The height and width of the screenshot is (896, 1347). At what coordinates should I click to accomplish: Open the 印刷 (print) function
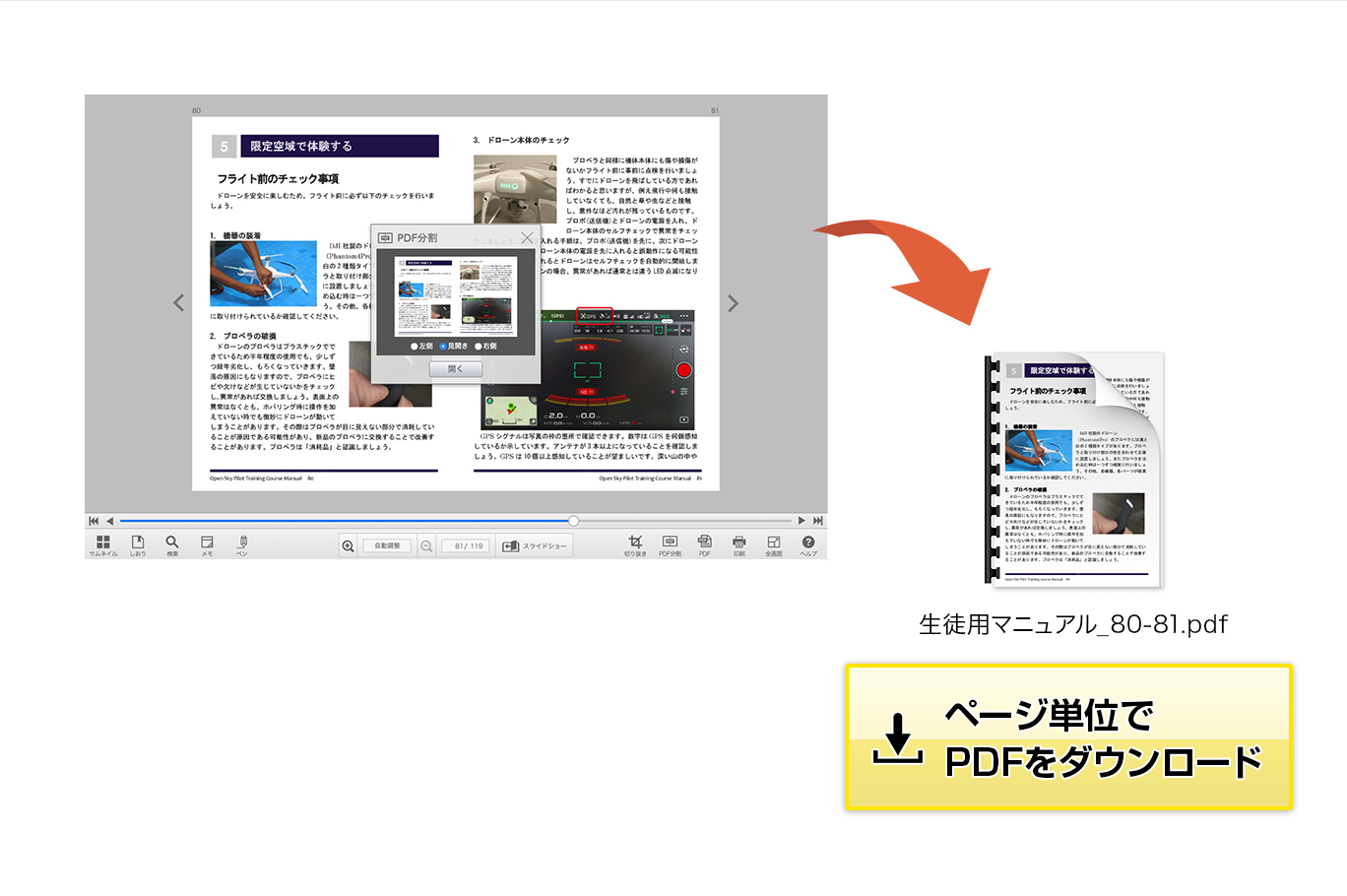(x=739, y=544)
